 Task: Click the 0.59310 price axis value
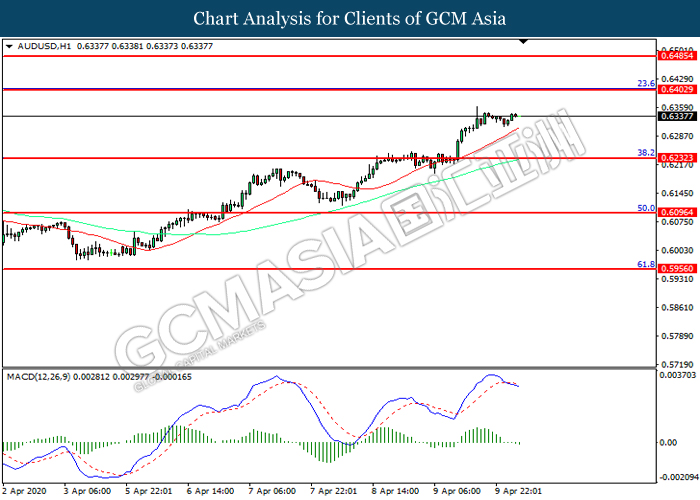coord(677,279)
